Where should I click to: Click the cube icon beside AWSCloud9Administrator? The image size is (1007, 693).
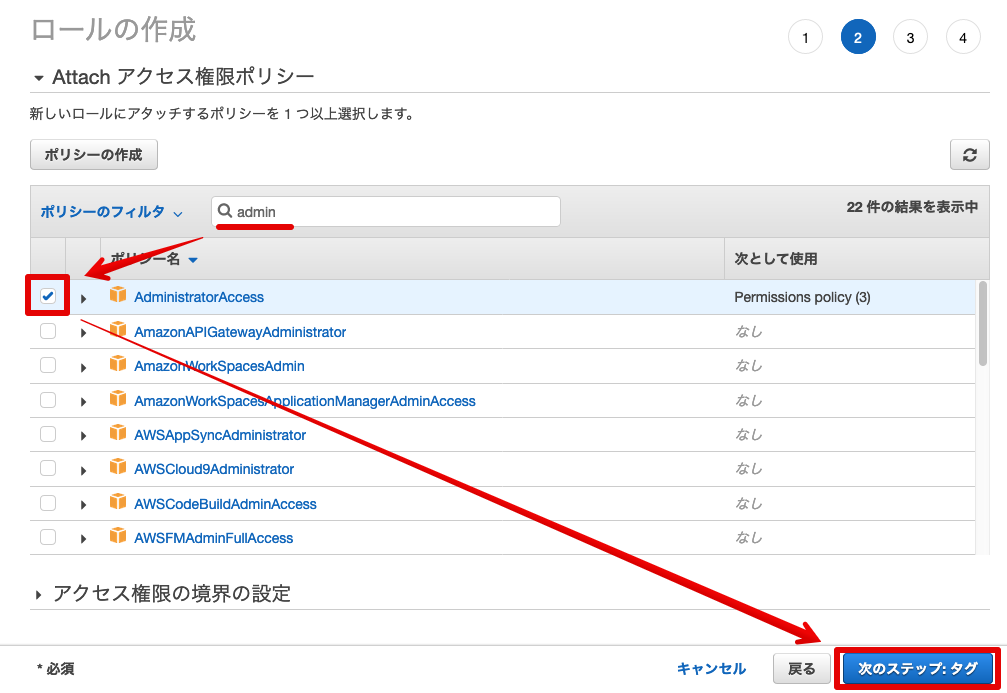pos(119,468)
